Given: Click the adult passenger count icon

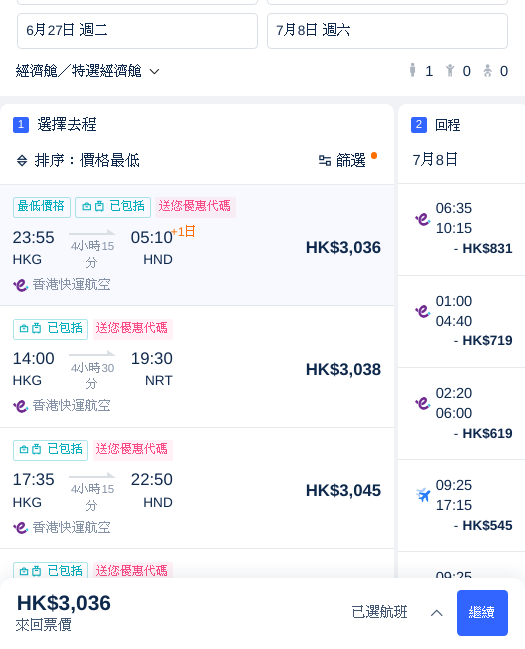Looking at the screenshot, I should click(x=412, y=70).
